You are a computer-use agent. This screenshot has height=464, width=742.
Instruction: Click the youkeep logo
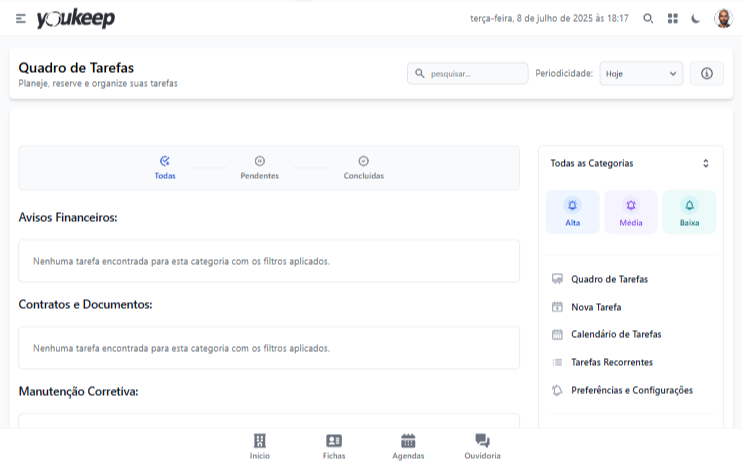76,19
